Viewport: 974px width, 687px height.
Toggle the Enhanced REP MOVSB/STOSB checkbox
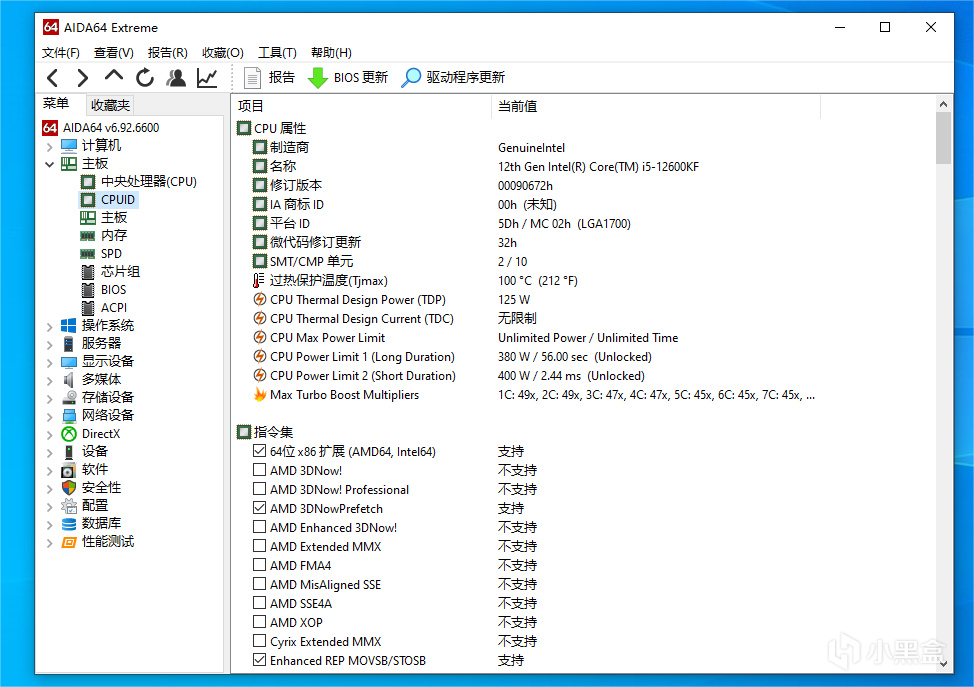tap(260, 660)
